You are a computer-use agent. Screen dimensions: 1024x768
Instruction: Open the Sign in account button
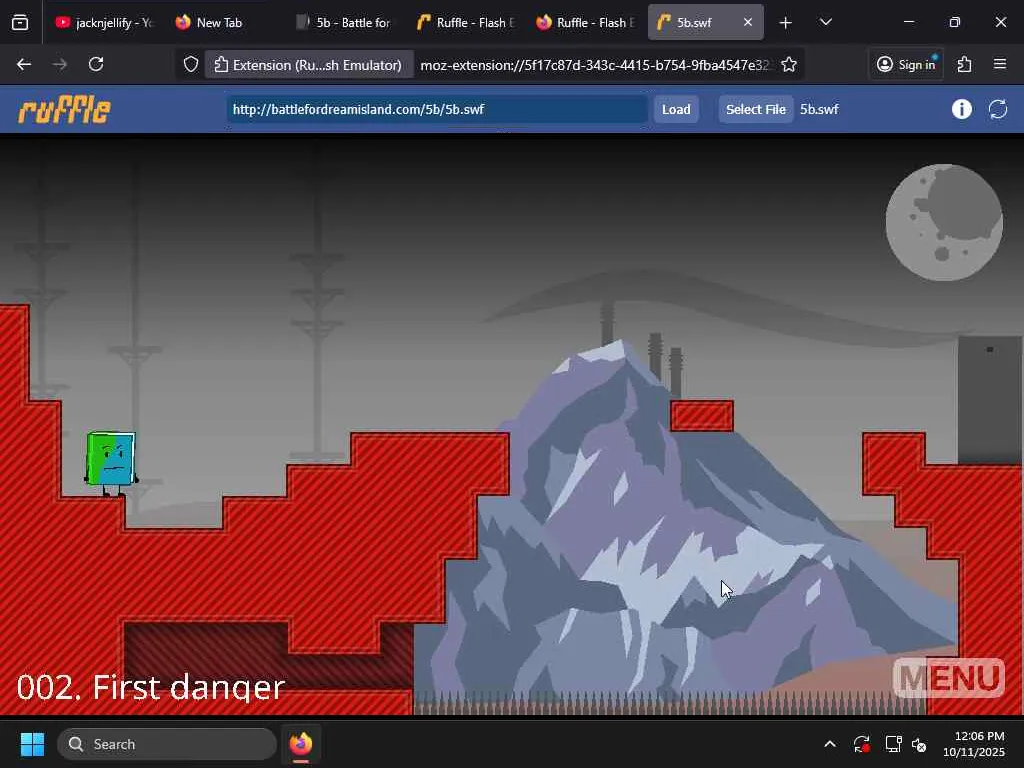click(x=906, y=64)
